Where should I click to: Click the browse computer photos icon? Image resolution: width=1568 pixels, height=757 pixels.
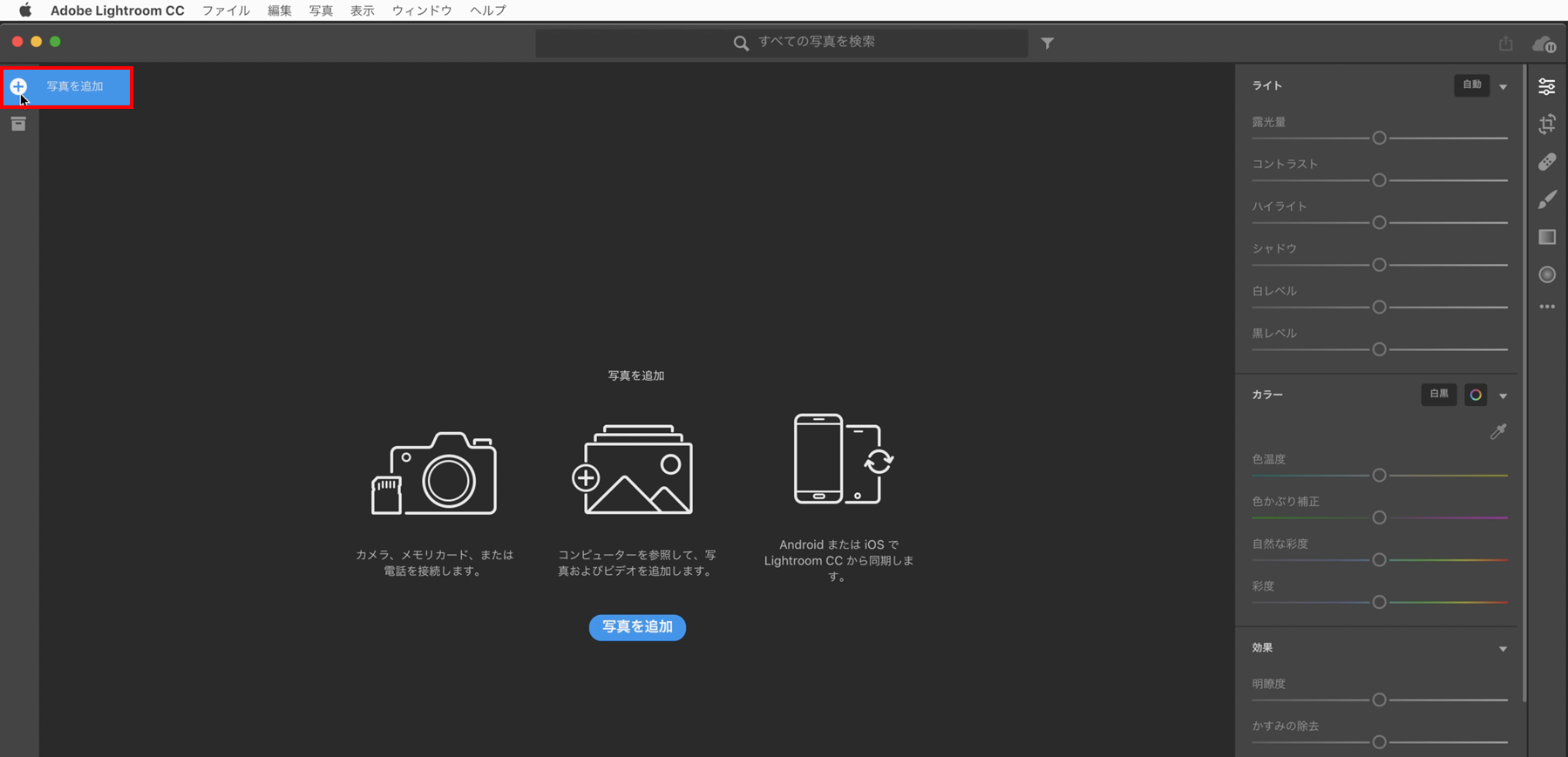[x=633, y=470]
